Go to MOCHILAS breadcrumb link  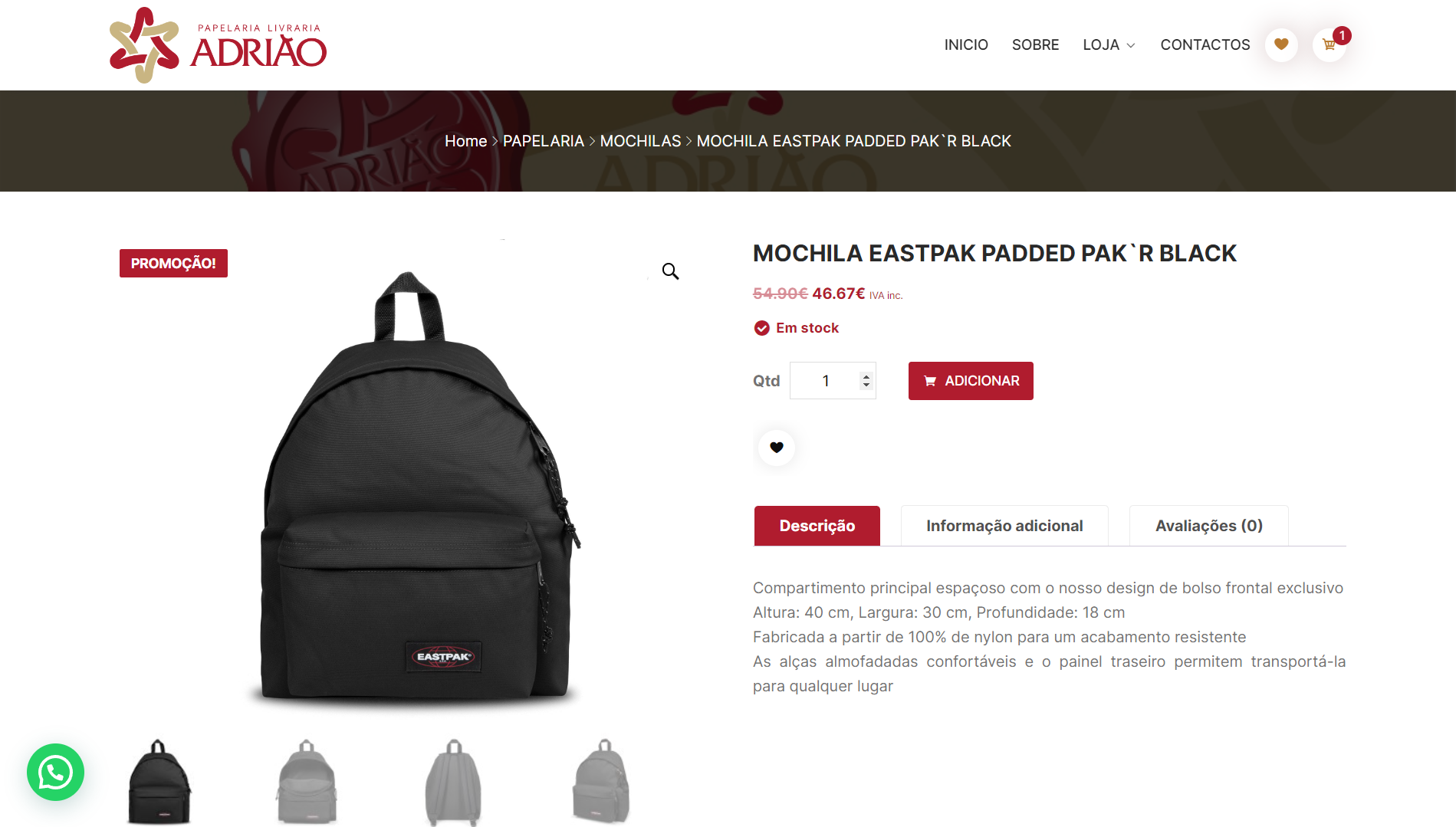tap(640, 141)
